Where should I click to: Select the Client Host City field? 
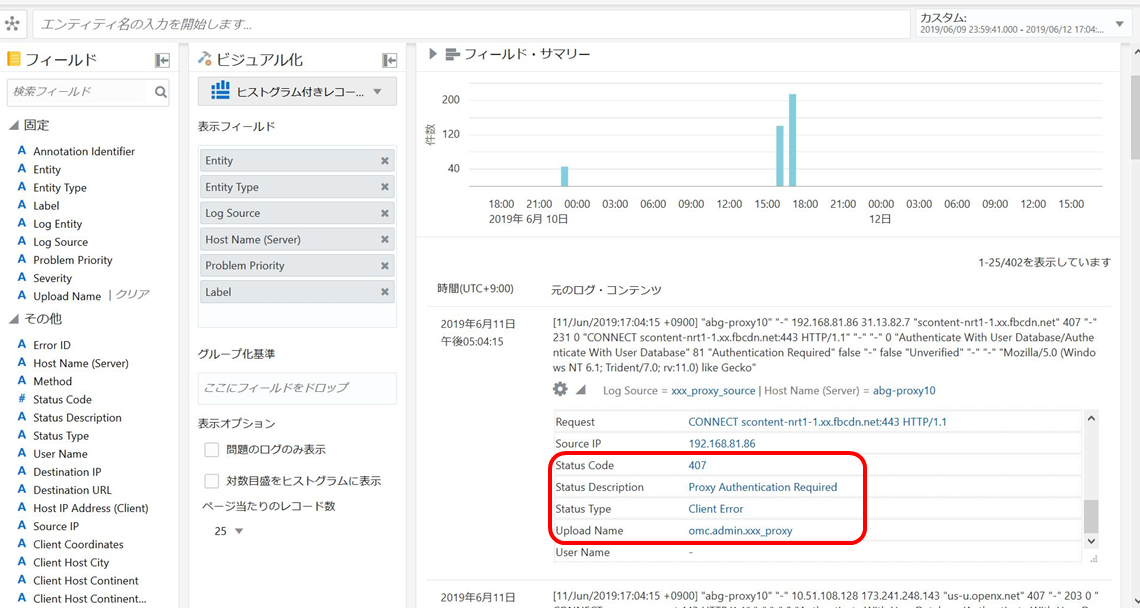pyautogui.click(x=71, y=562)
